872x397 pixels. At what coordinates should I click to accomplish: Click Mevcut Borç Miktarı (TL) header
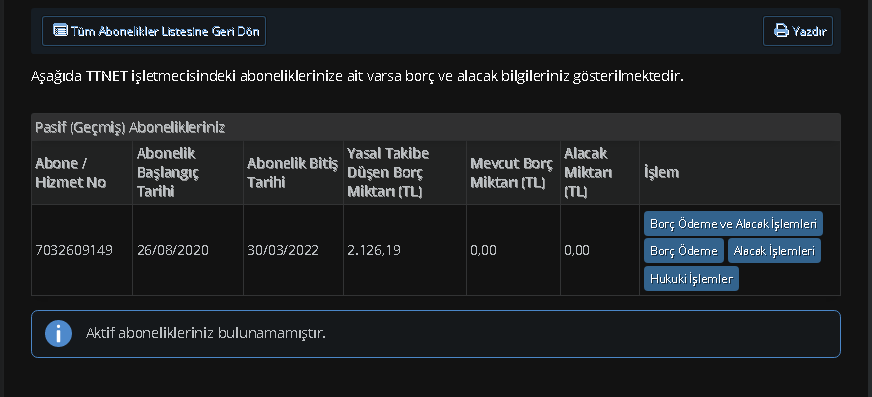[x=513, y=172]
